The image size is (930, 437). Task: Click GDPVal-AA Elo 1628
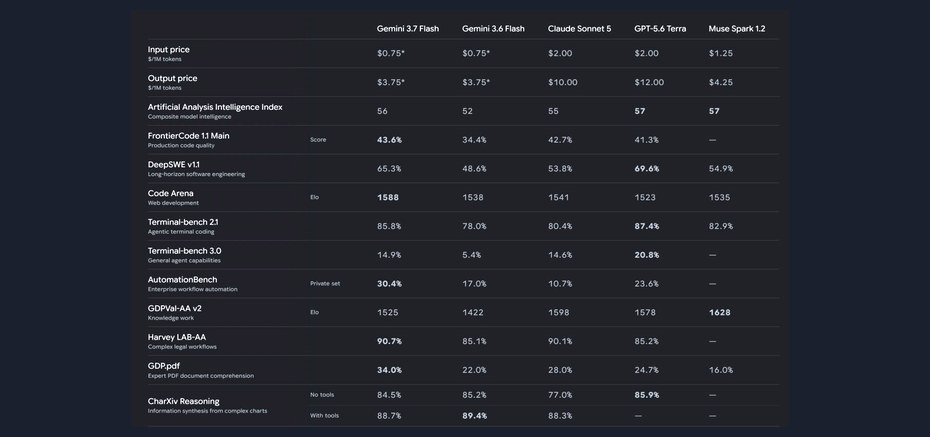tap(719, 312)
